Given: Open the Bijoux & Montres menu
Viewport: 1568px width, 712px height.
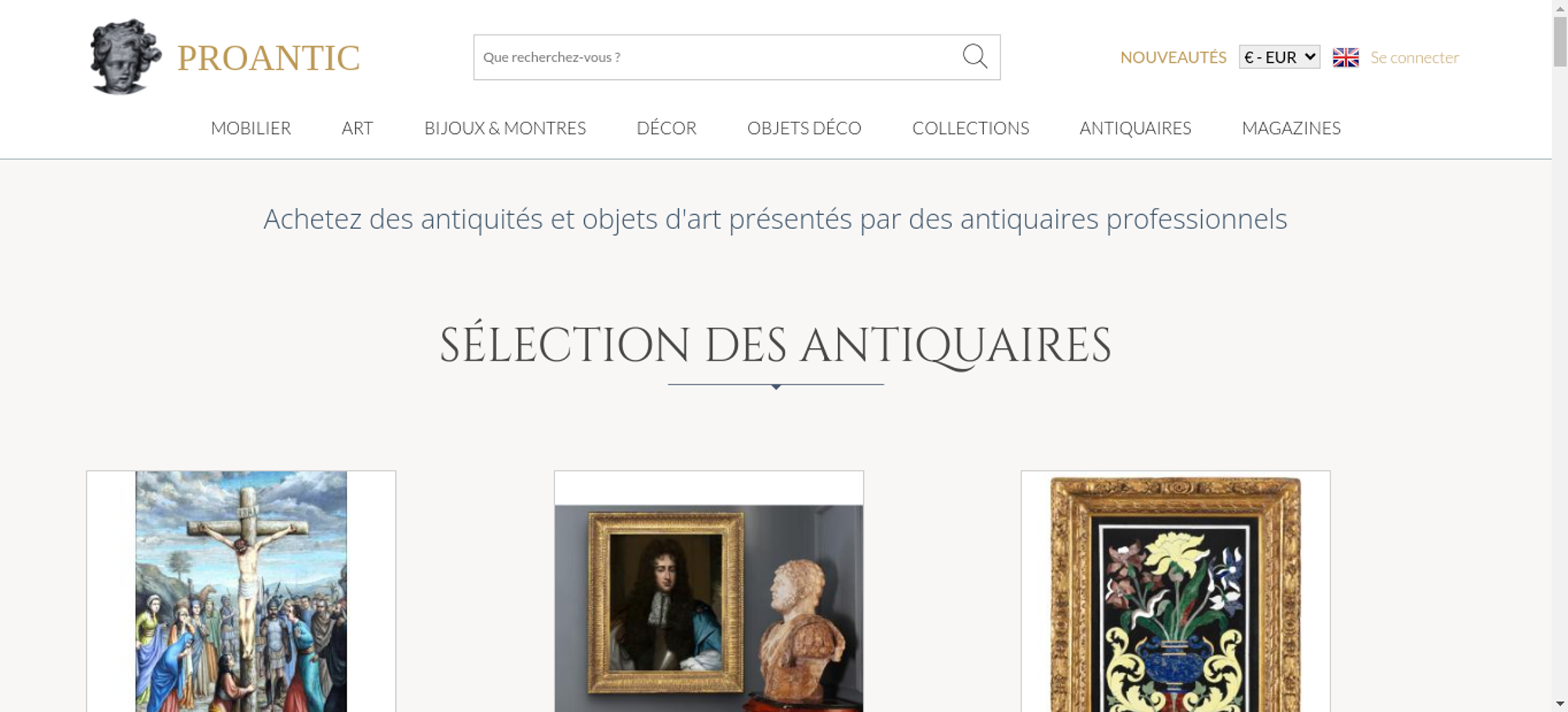Looking at the screenshot, I should point(505,128).
